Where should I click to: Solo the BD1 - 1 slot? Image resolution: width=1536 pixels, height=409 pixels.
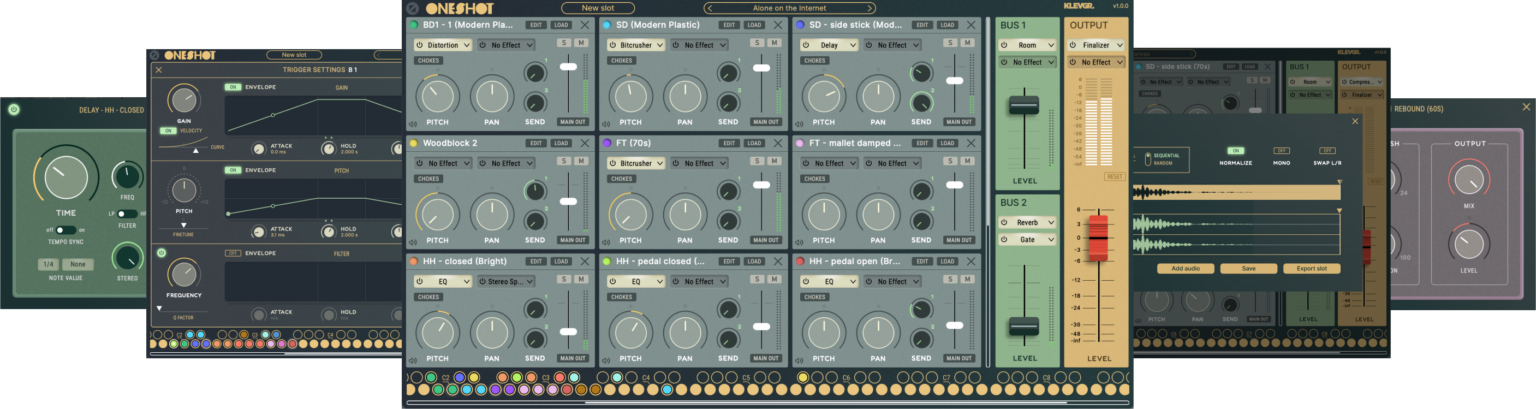tap(563, 42)
